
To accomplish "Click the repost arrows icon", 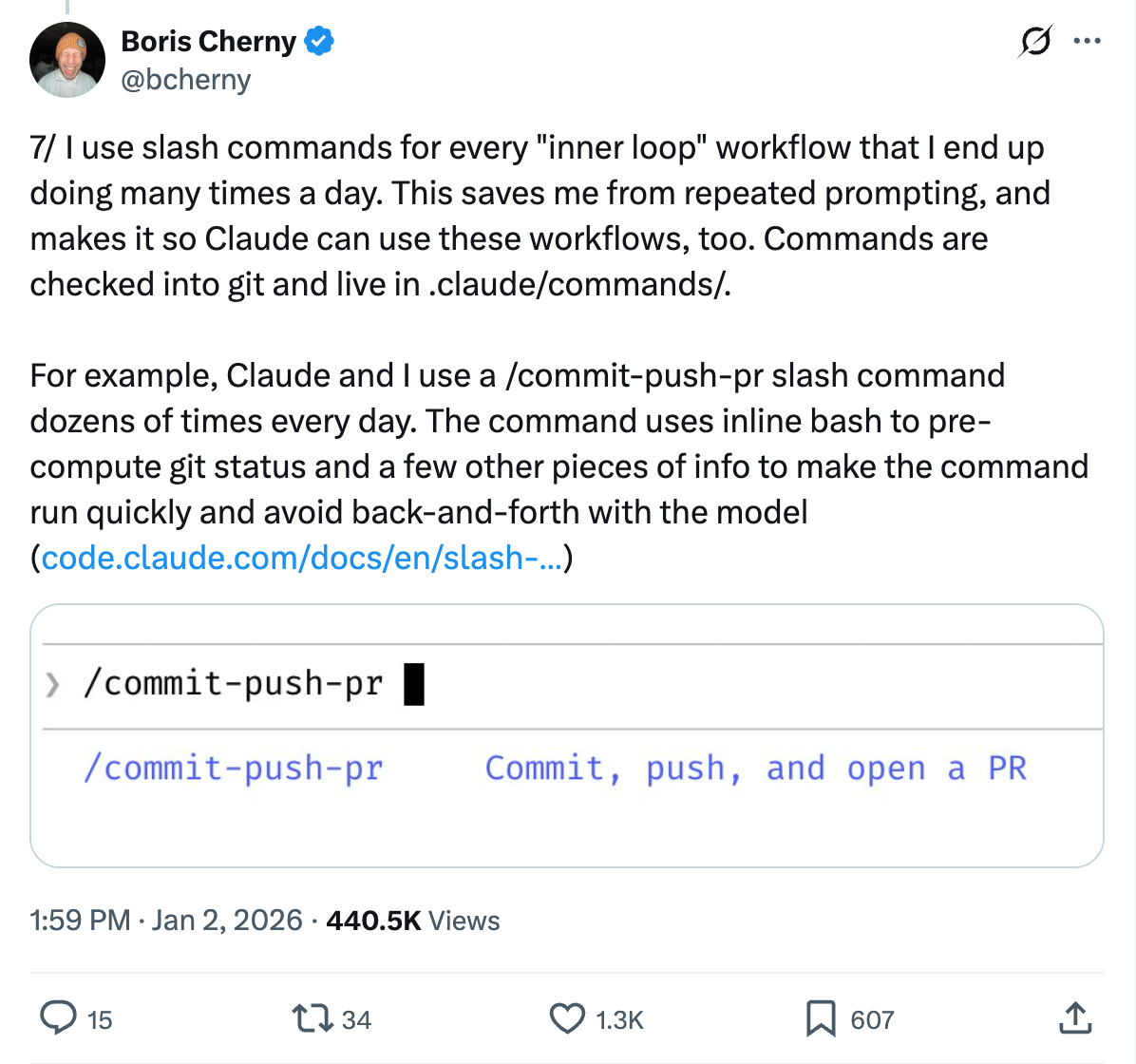I will 312,1018.
